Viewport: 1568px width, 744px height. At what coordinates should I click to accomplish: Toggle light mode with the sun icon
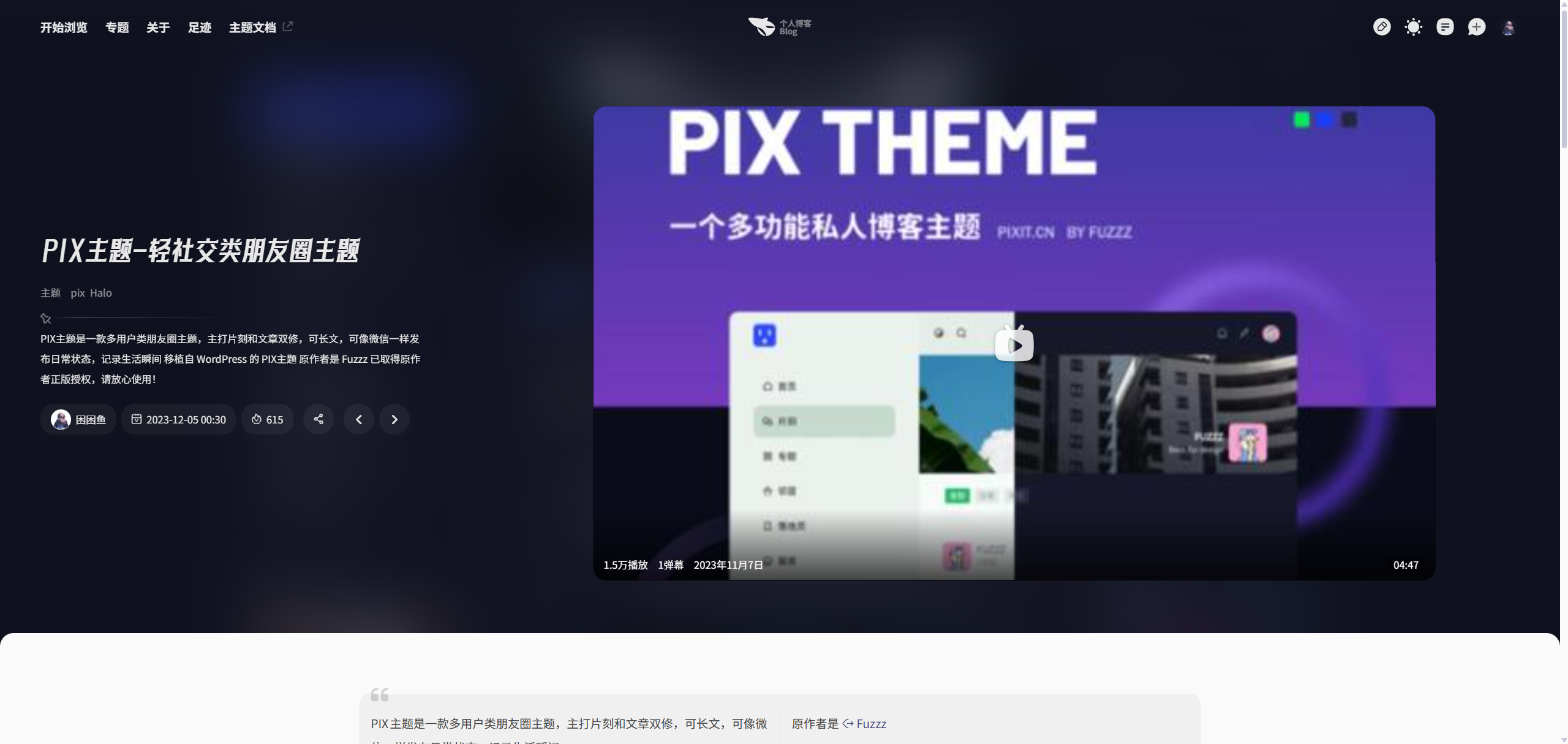[x=1414, y=27]
